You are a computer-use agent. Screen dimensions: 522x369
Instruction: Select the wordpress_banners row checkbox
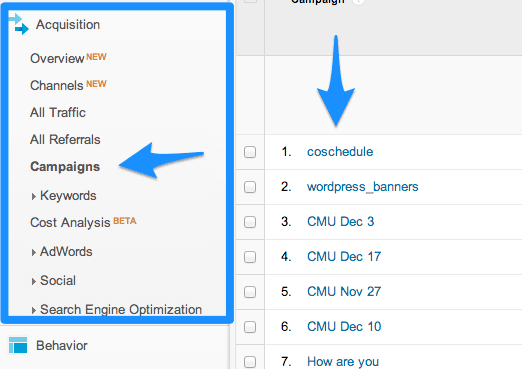coord(250,187)
